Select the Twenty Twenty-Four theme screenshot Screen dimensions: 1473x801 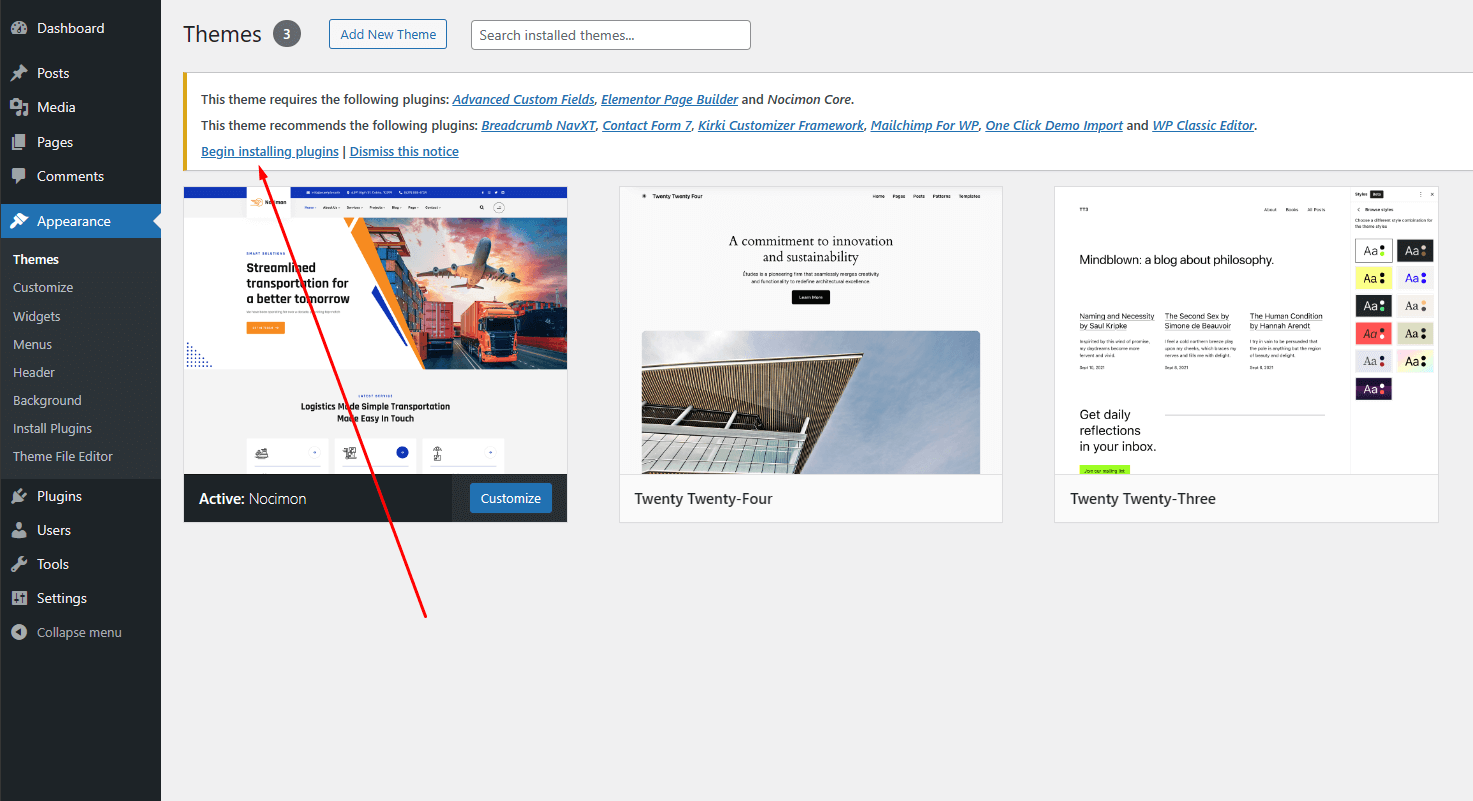click(x=811, y=330)
